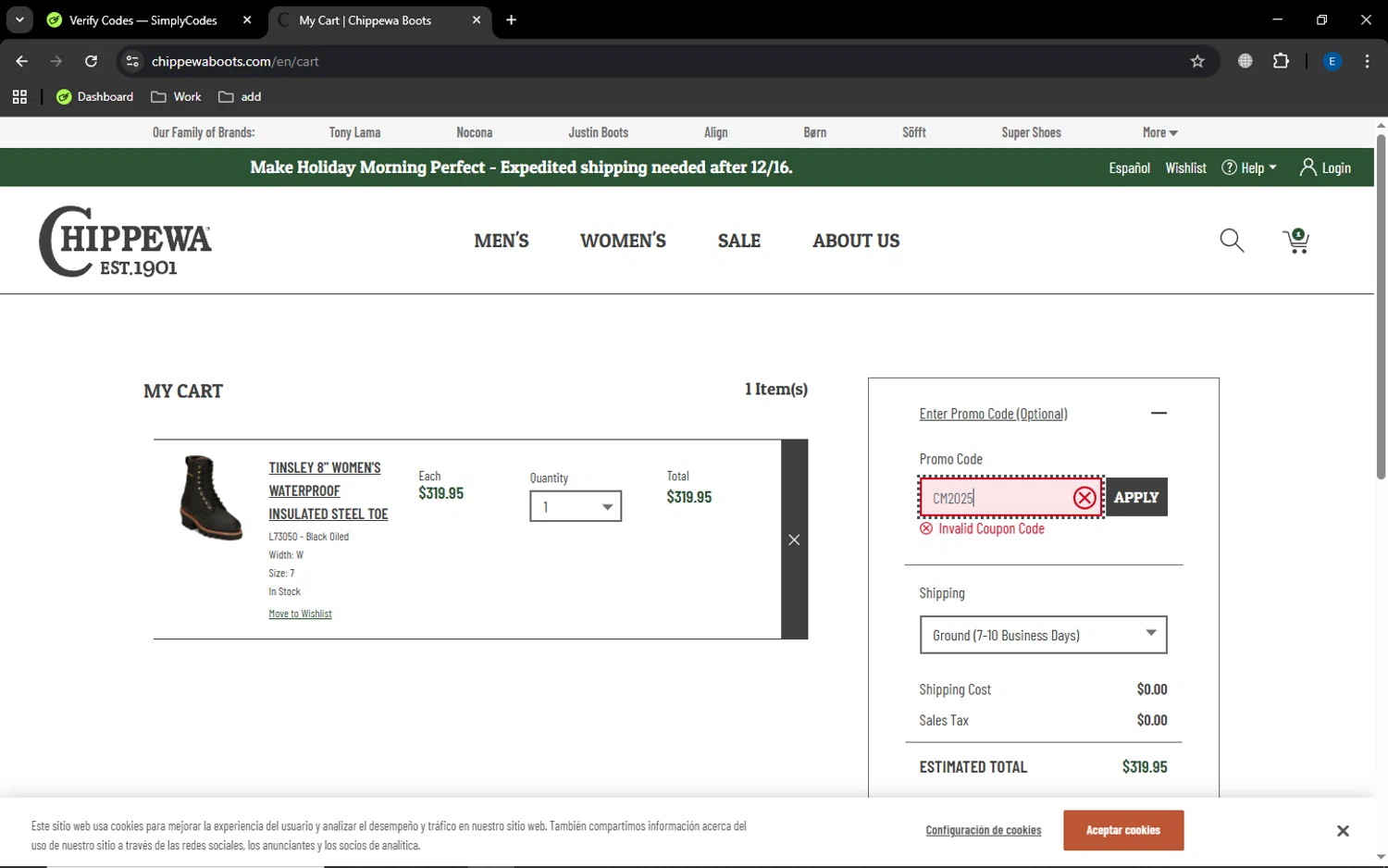Switch site language to Español

pyautogui.click(x=1129, y=167)
